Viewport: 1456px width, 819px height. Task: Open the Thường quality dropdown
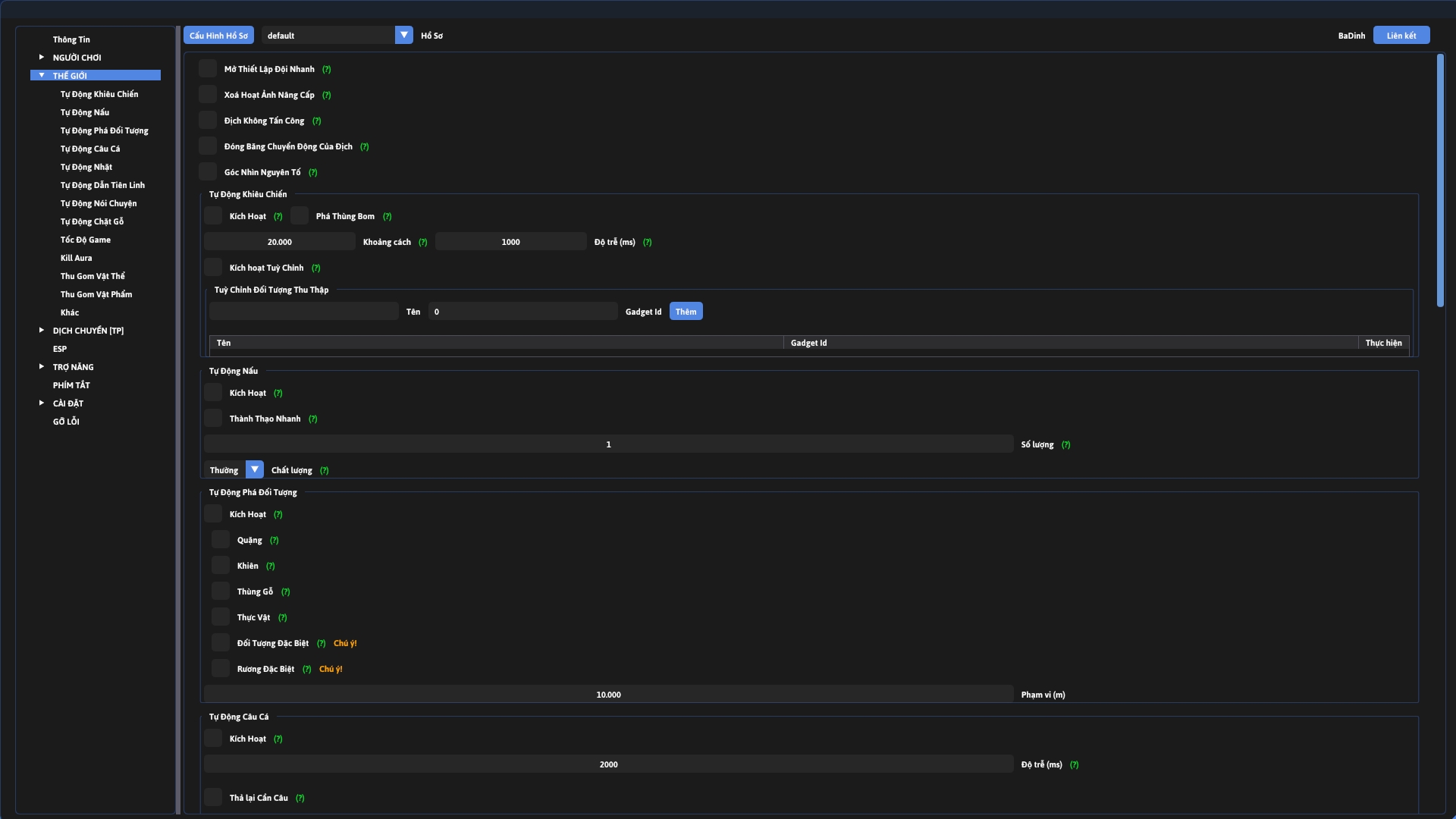coord(255,470)
